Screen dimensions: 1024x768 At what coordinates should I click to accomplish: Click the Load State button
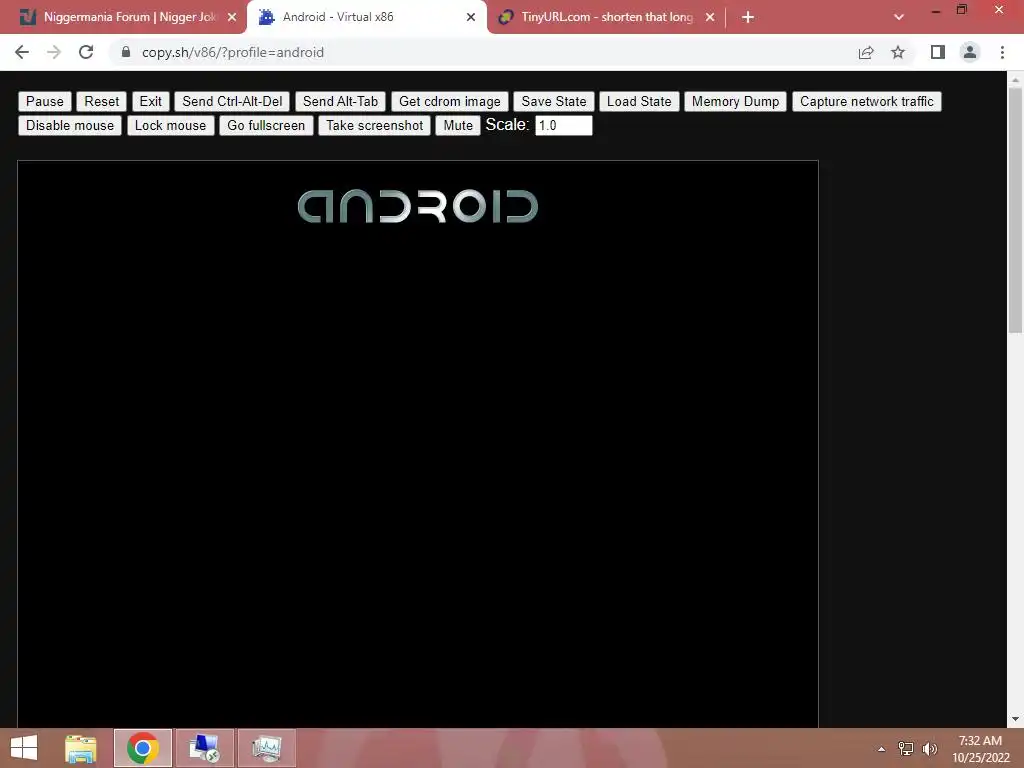coord(639,101)
